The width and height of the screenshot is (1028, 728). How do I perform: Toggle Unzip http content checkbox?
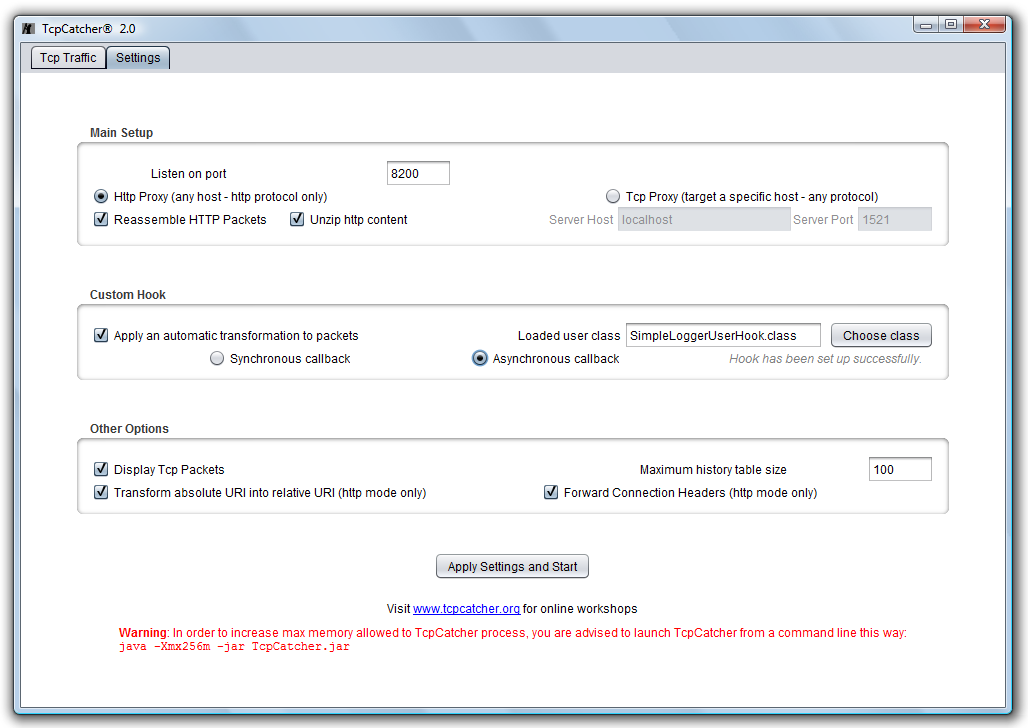click(x=297, y=219)
